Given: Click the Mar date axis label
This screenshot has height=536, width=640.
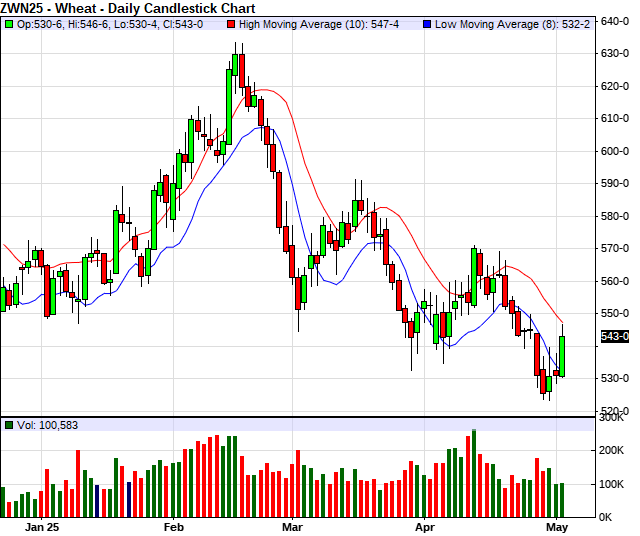Looking at the screenshot, I should [292, 525].
